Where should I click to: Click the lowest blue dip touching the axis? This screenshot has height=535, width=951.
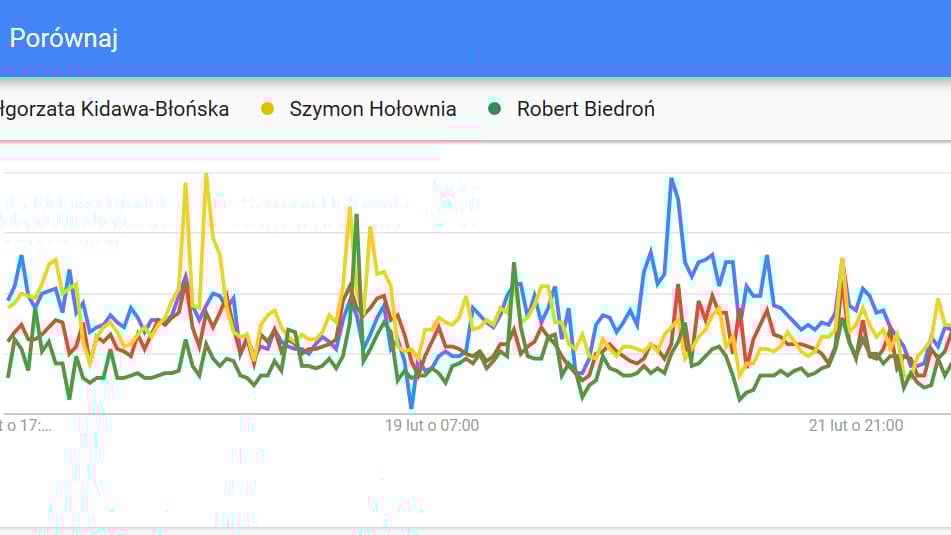pos(412,407)
